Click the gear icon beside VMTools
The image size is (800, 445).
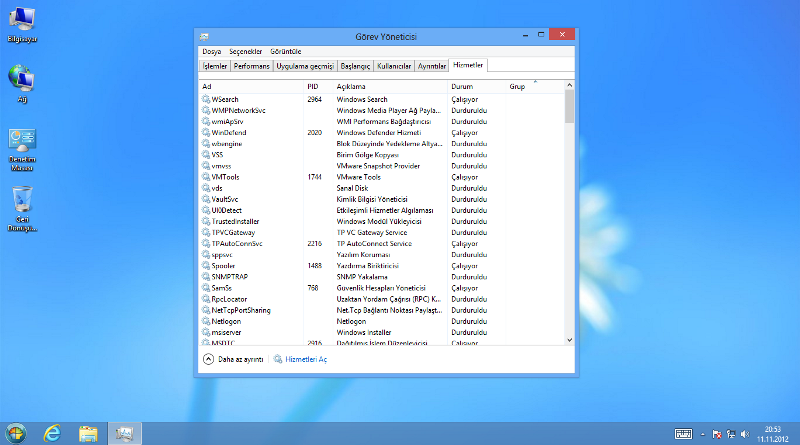(x=206, y=177)
